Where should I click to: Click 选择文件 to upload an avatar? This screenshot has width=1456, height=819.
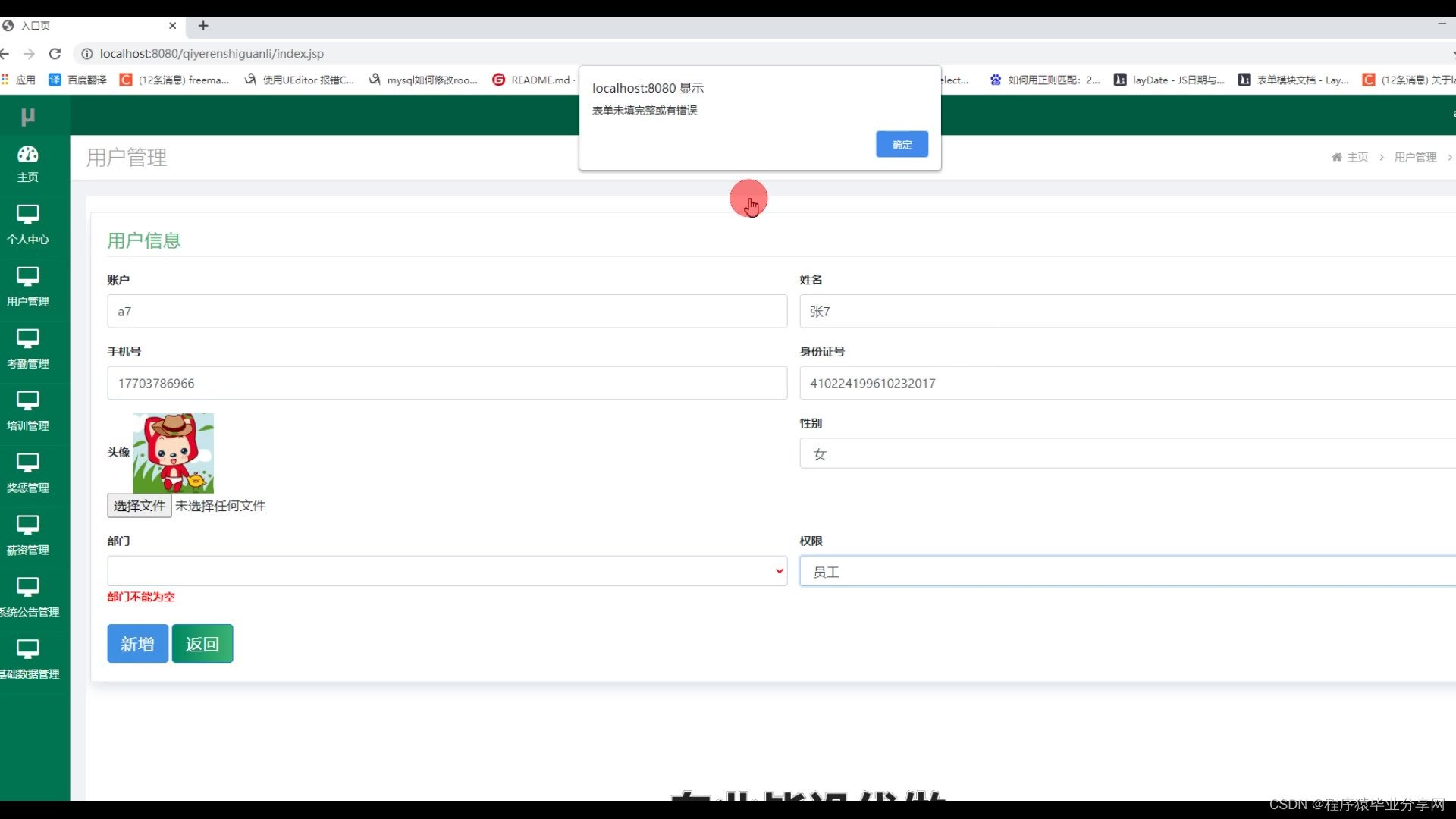[x=139, y=506]
